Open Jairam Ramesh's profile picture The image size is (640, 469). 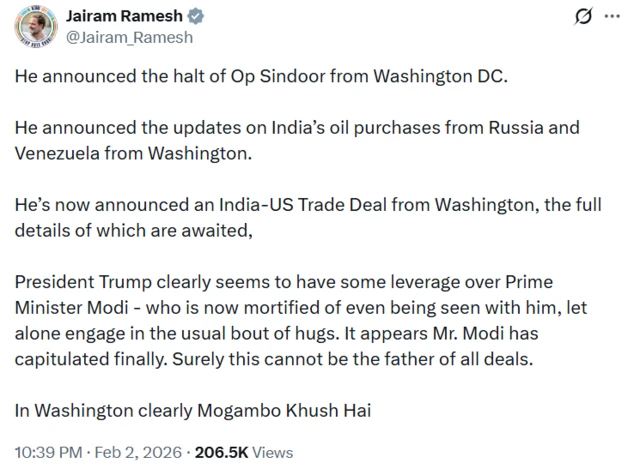click(35, 26)
